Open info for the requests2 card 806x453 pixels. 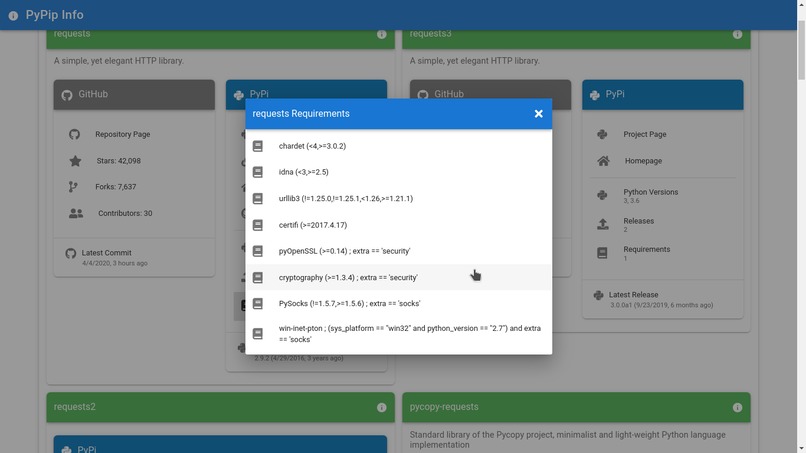[x=381, y=407]
